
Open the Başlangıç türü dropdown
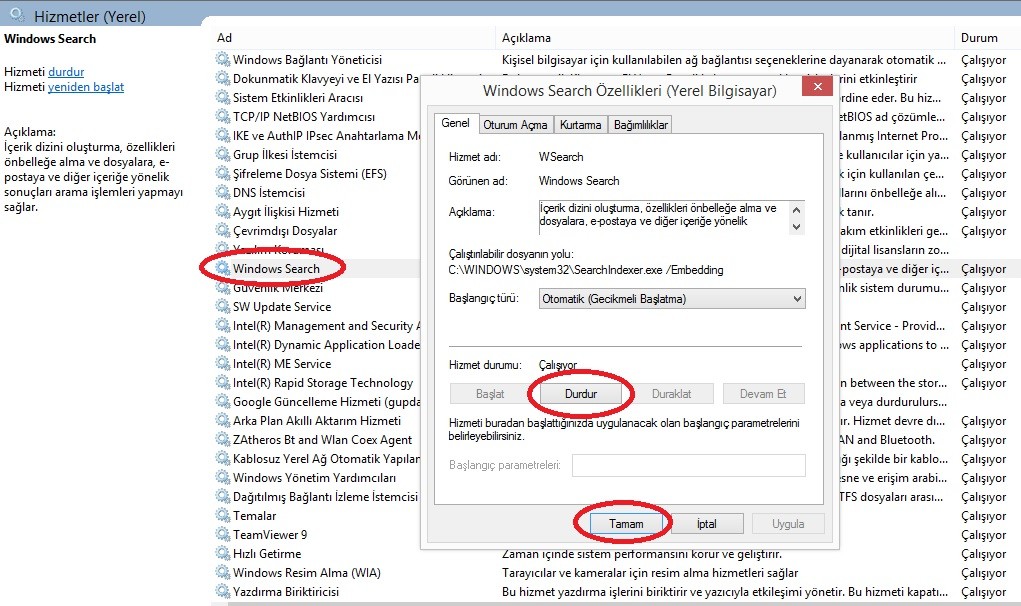[x=672, y=299]
